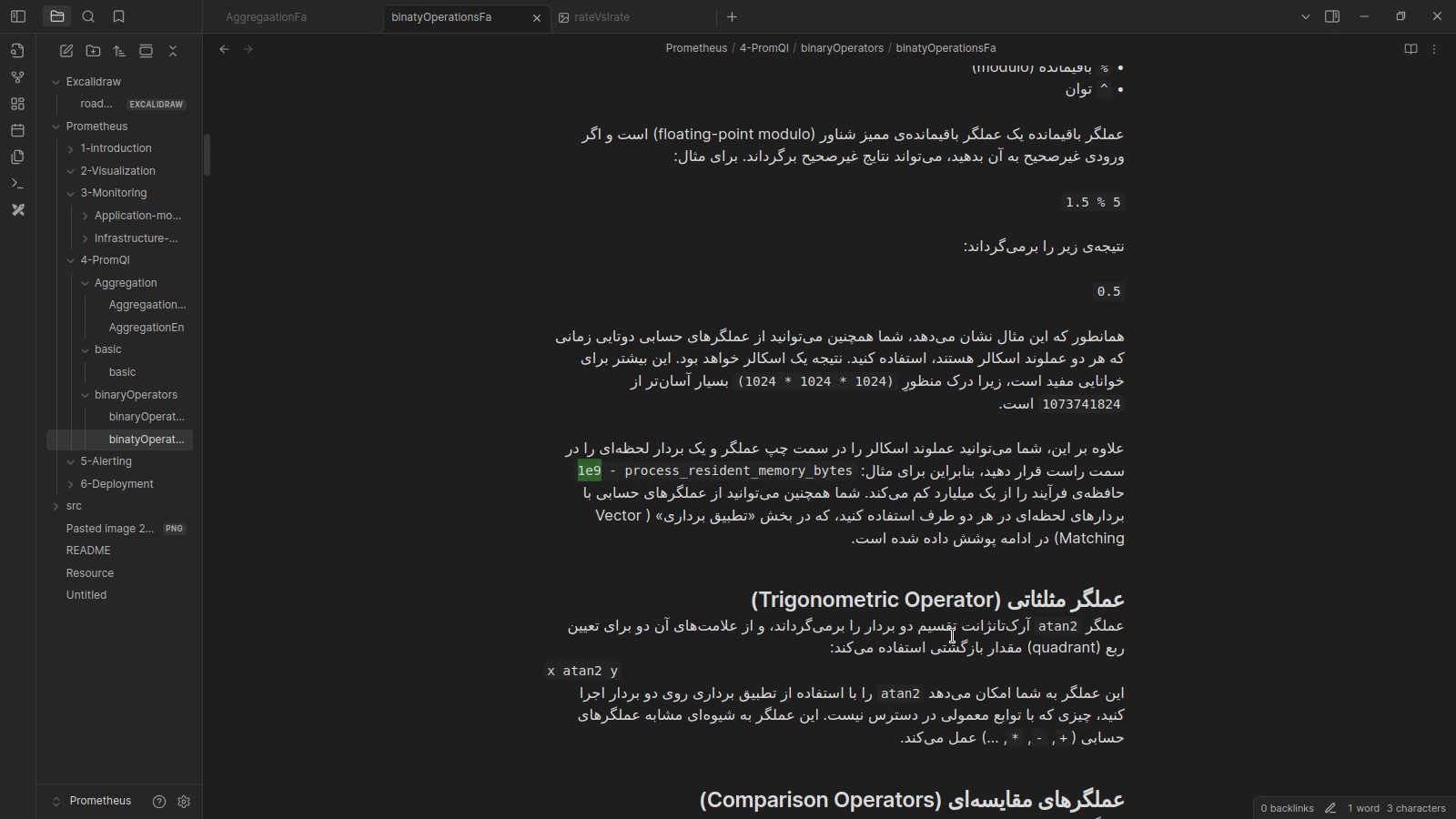Show the 0 backlinks status item
The image size is (1456, 819).
tap(1287, 808)
